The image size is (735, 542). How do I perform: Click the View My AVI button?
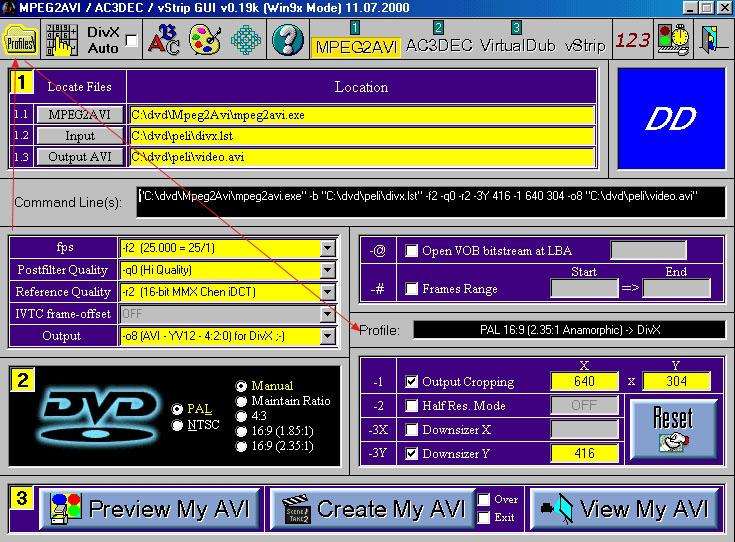(626, 509)
